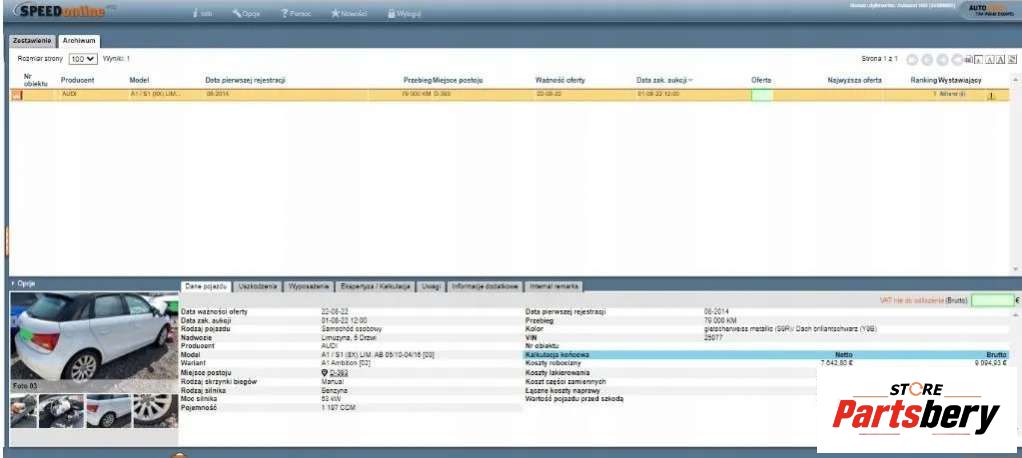
Task: Click the VIN value 25077
Action: (x=713, y=338)
